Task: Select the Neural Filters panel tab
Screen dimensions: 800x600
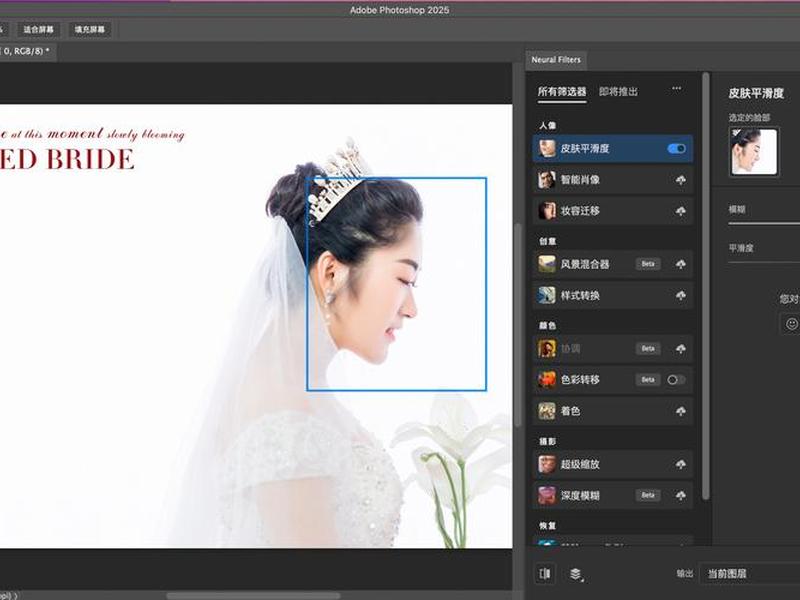Action: click(x=556, y=60)
